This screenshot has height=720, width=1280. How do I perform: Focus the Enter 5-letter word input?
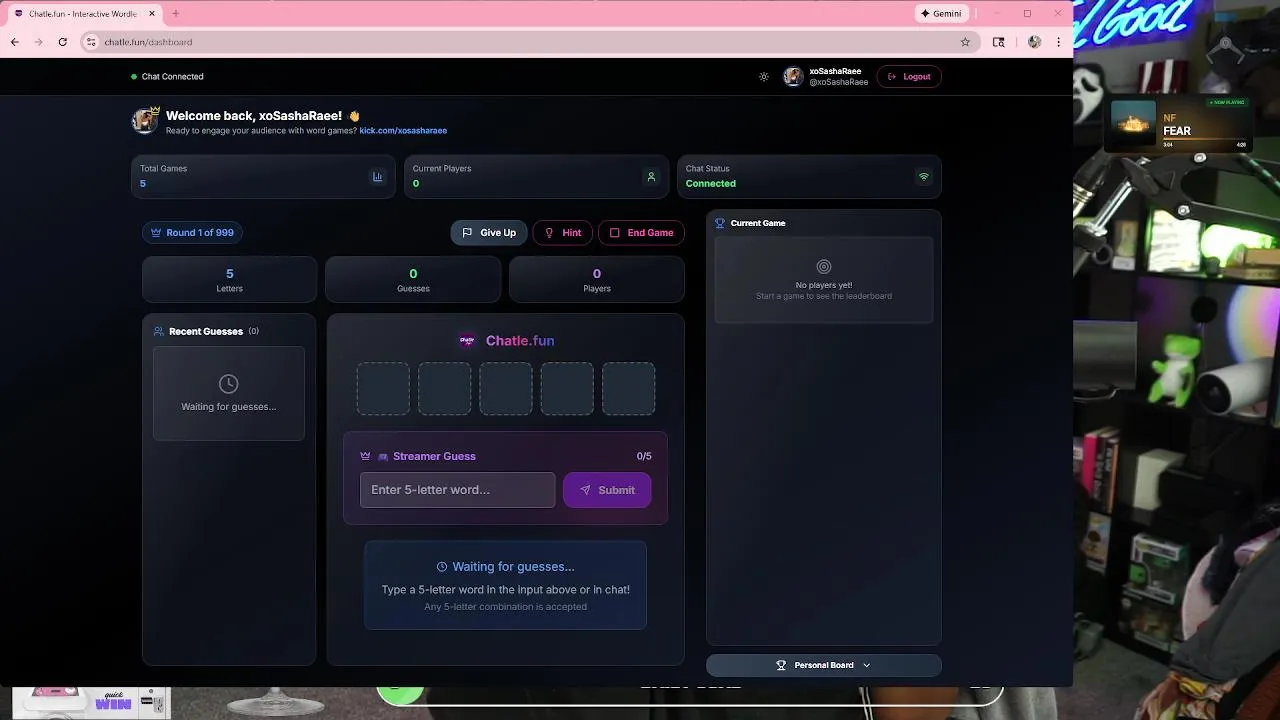[x=457, y=490]
